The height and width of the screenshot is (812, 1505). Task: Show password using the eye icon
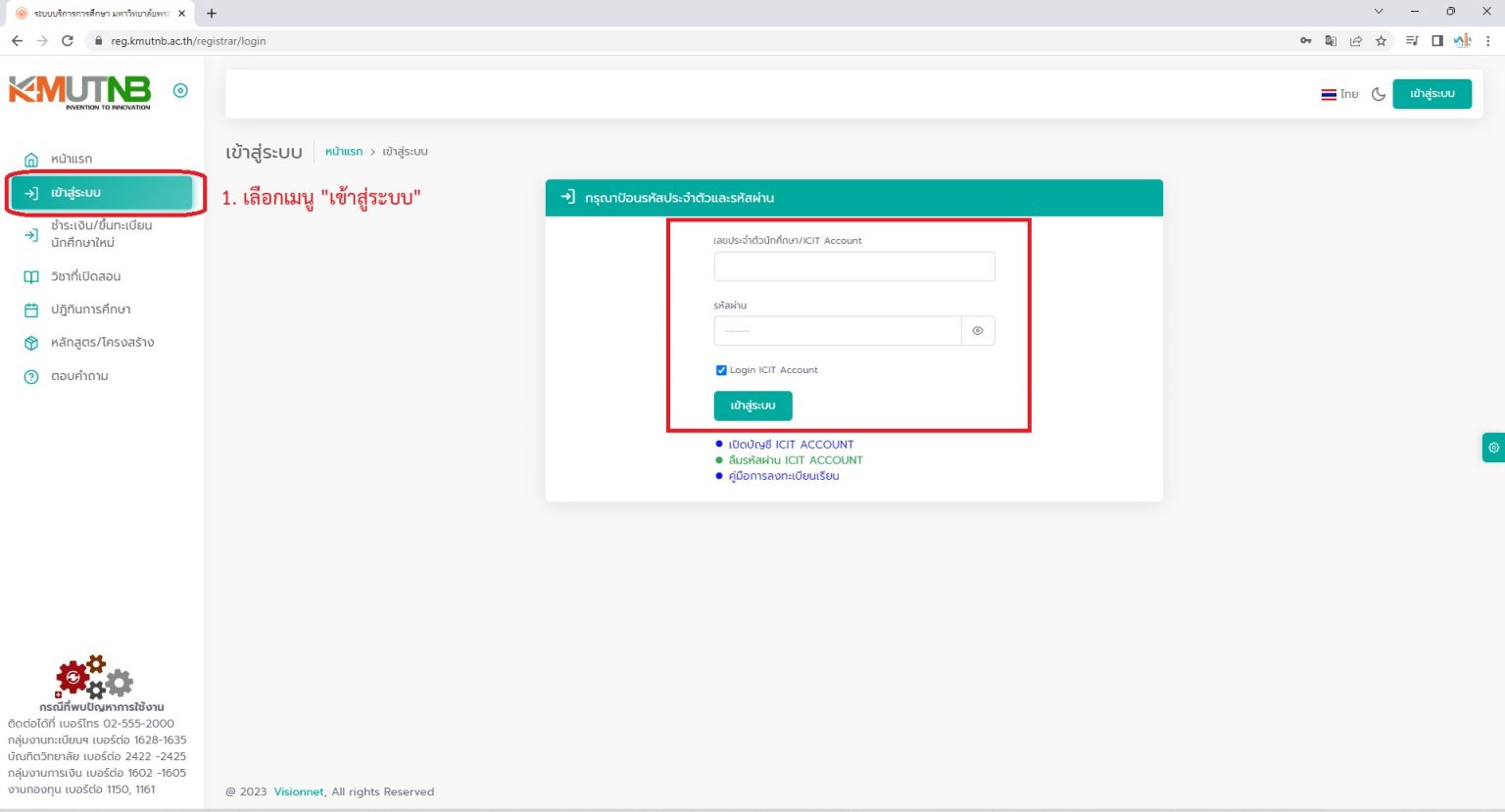click(x=978, y=331)
